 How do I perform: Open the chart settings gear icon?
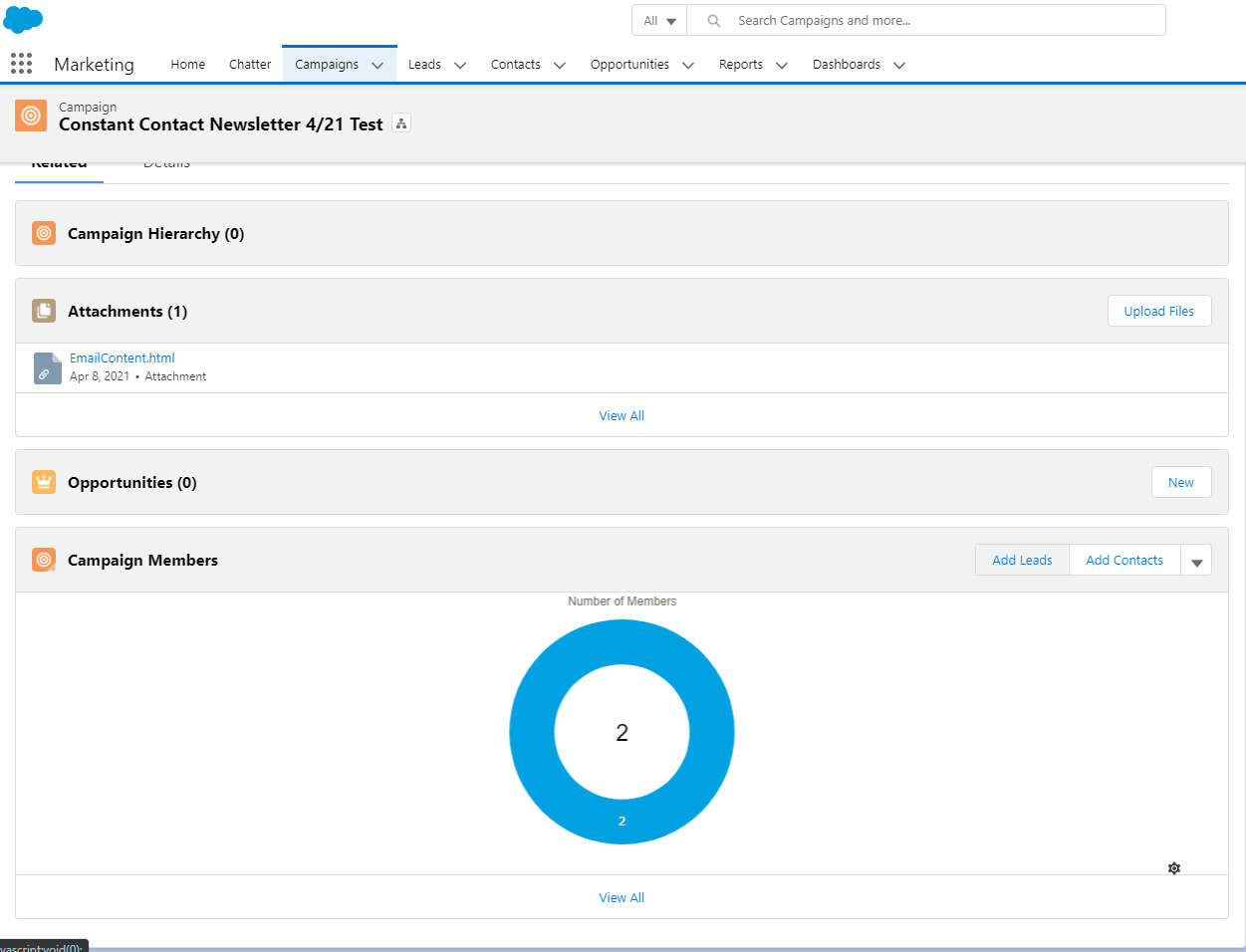click(1174, 868)
